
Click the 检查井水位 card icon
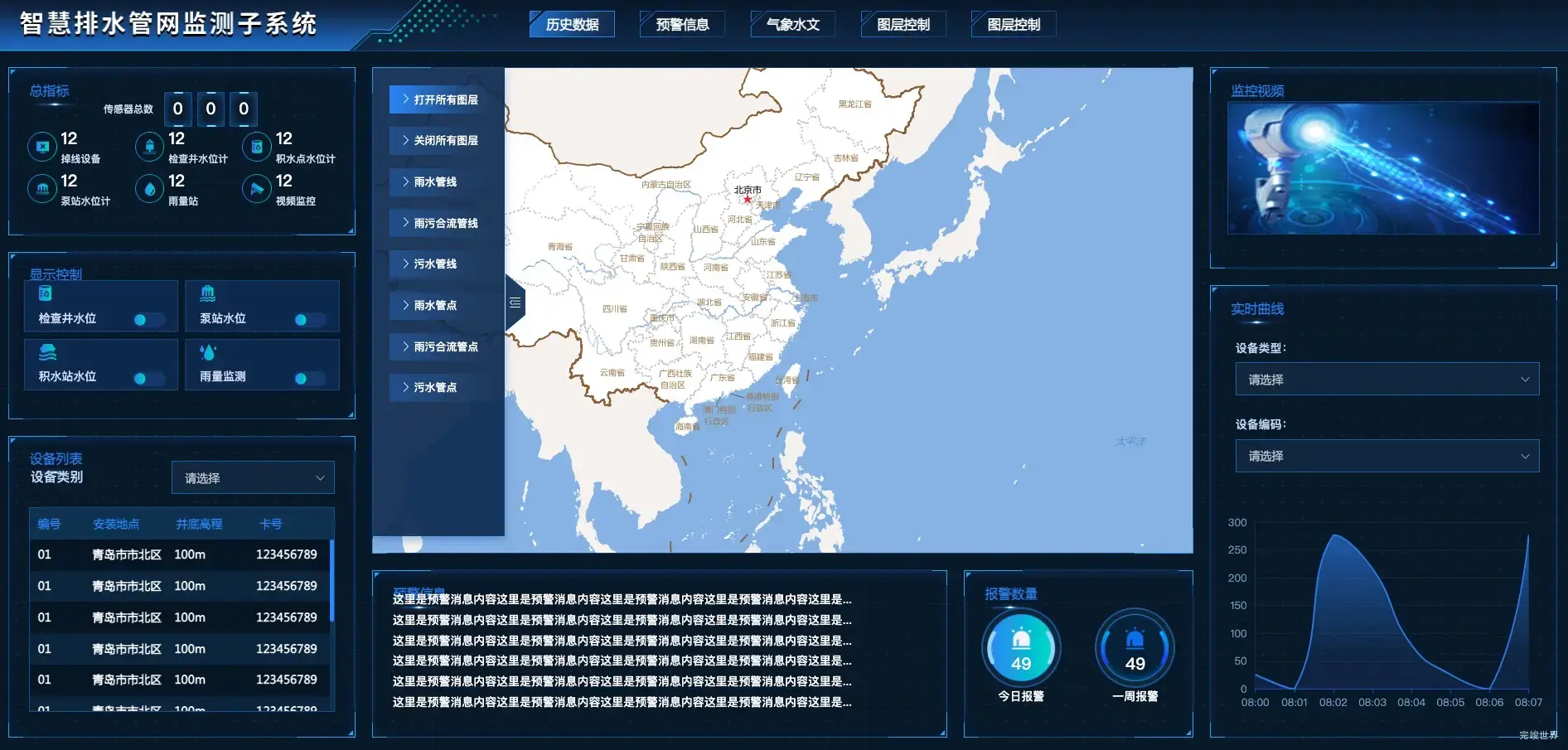coord(46,293)
